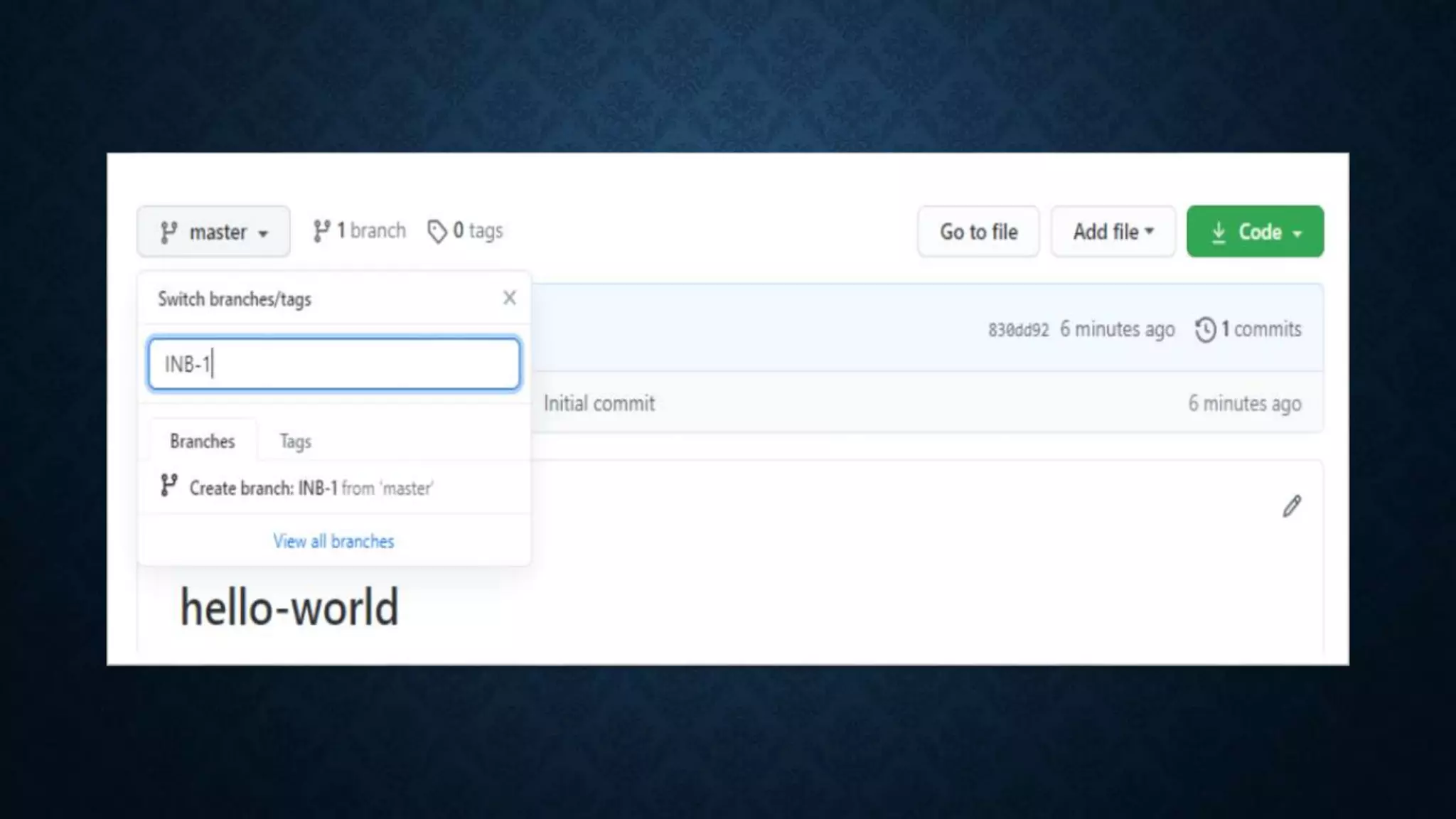Click the branch icon beside Create branch
Viewport: 1456px width, 819px height.
click(168, 486)
